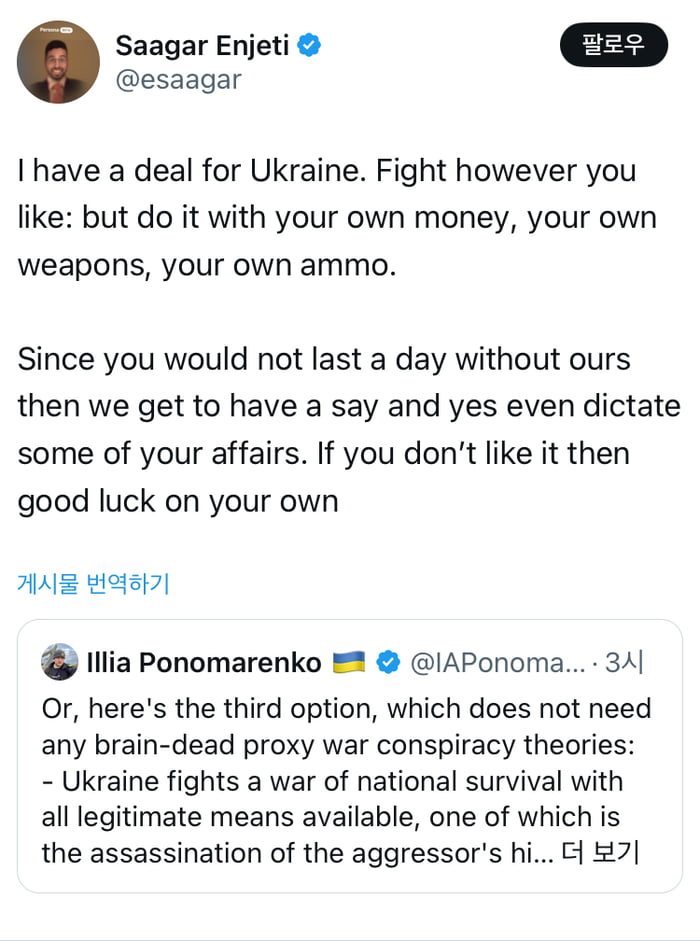The height and width of the screenshot is (941, 700).
Task: Click the "Or, here's the third option" line
Action: click(x=346, y=709)
